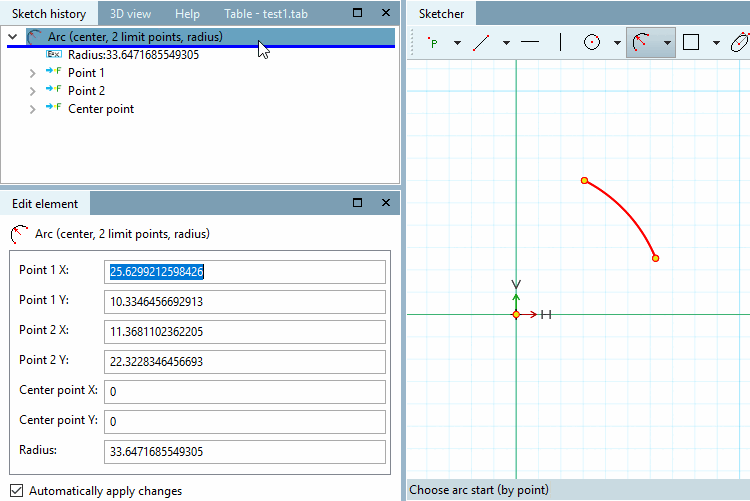
Task: Open the Table - test1.tab tab
Action: [x=265, y=14]
